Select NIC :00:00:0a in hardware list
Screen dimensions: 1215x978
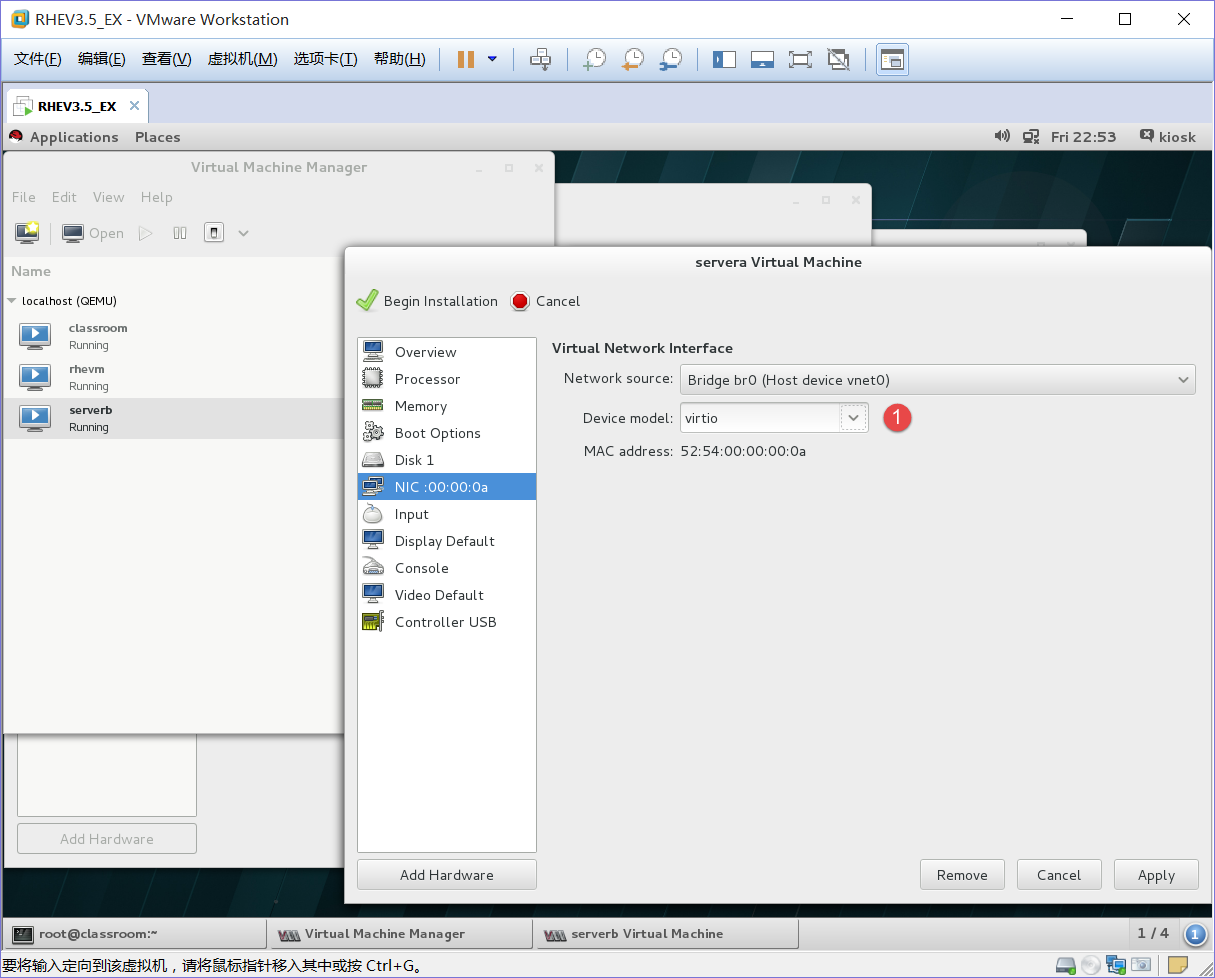[x=447, y=487]
